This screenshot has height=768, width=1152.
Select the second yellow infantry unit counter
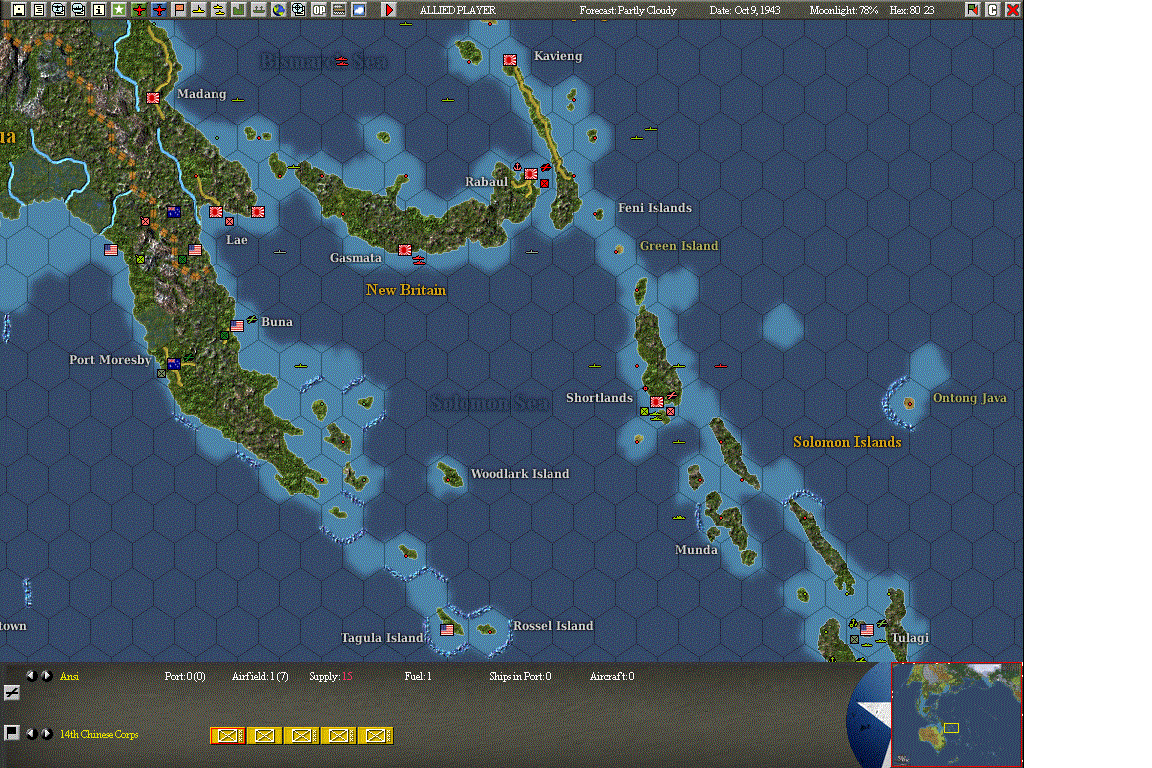[x=264, y=736]
